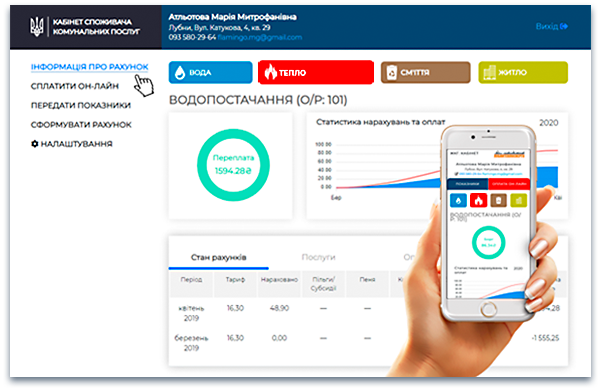The image size is (600, 390).
Task: Click the building icon on ЖИТЛО button
Action: click(x=489, y=72)
